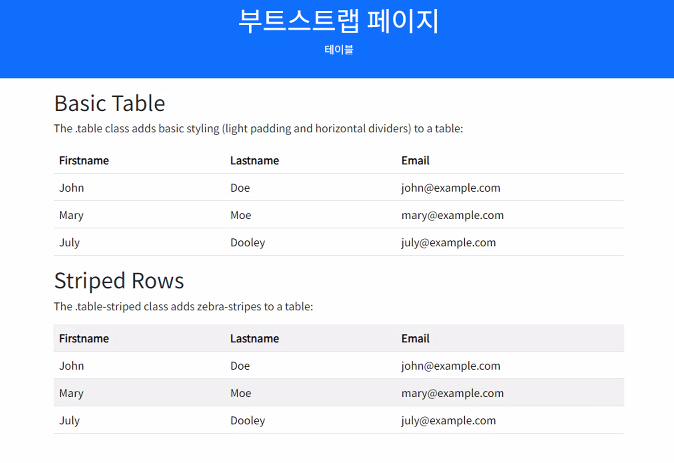The height and width of the screenshot is (463, 674).
Task: Select John cell in Basic Table
Action: [71, 188]
